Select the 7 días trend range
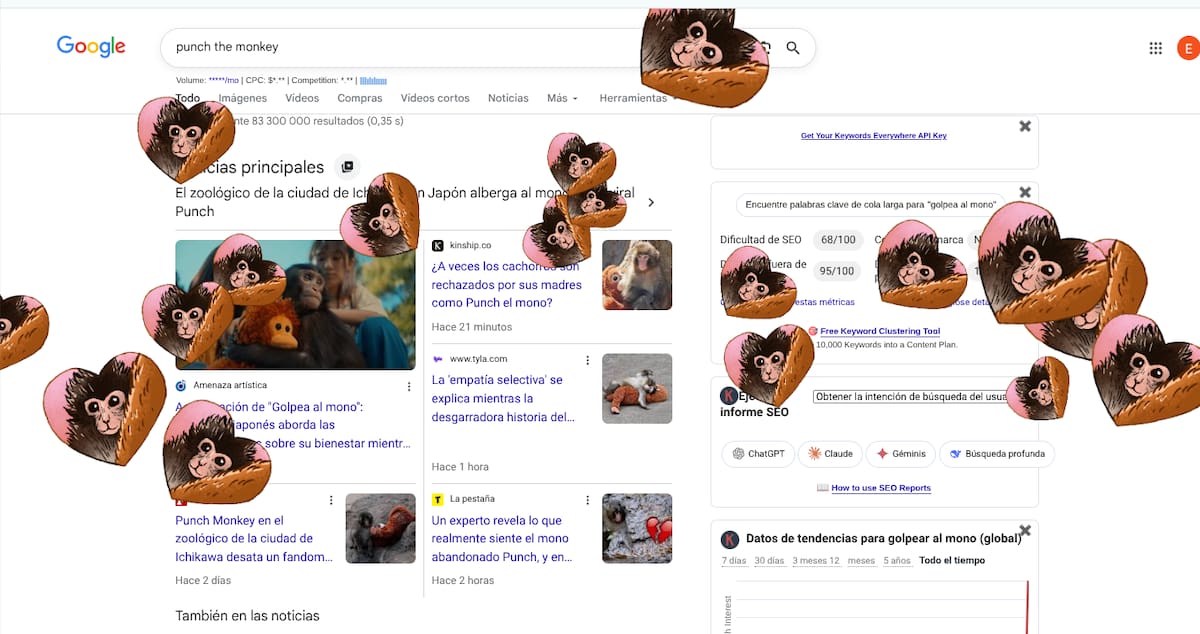 733,560
